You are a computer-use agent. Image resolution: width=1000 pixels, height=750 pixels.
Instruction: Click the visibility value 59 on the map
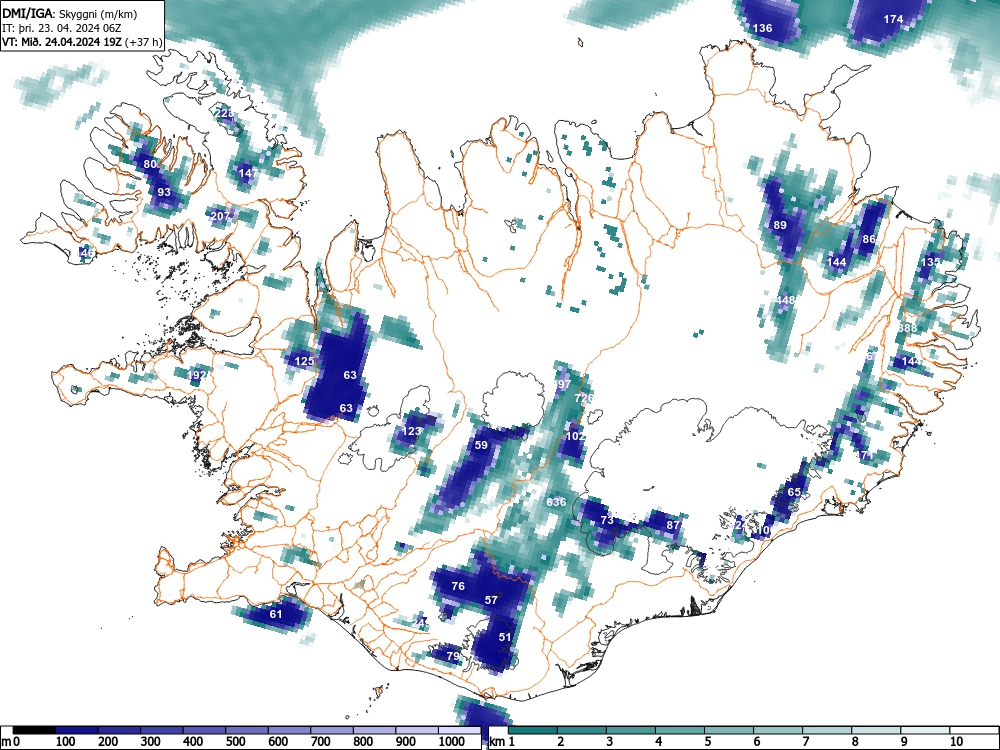click(481, 445)
